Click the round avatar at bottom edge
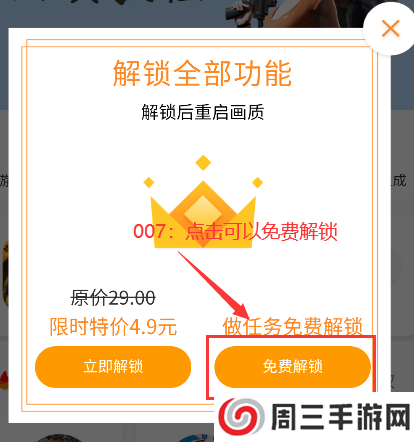414x442 pixels. tap(58, 438)
